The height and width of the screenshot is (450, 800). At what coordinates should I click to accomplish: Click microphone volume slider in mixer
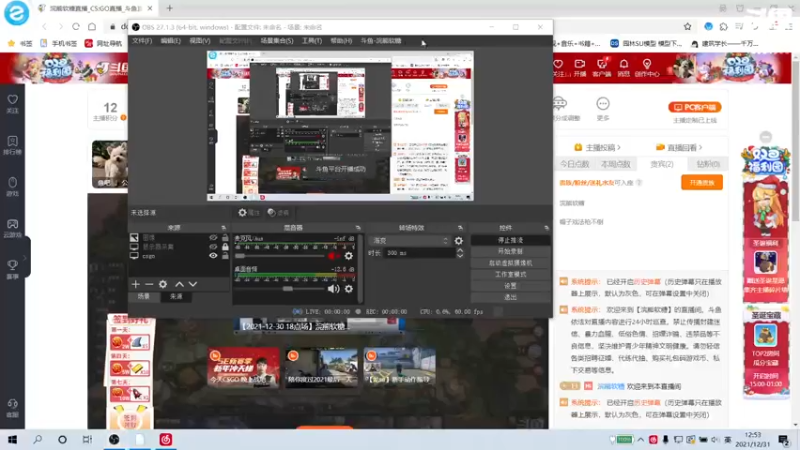(x=280, y=256)
